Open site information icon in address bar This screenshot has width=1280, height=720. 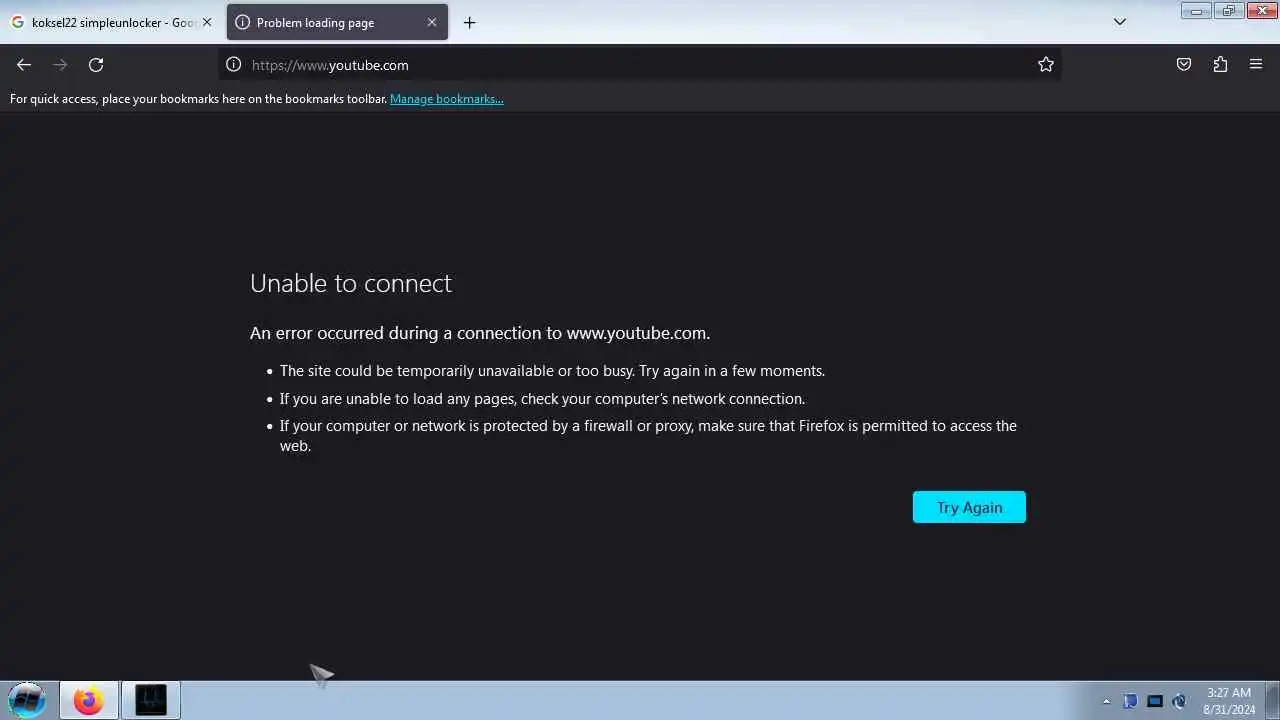click(233, 65)
